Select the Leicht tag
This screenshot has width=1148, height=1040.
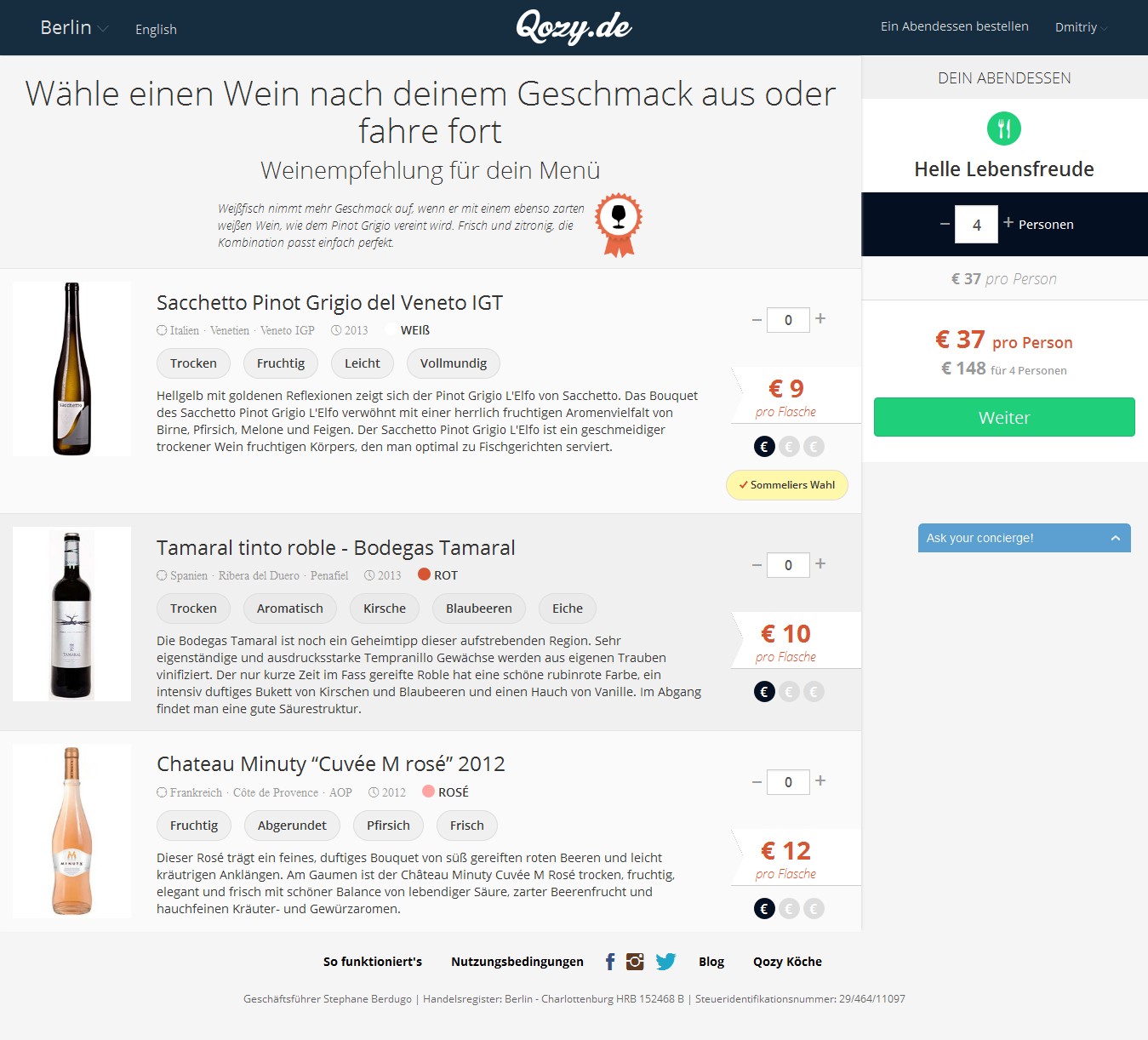[363, 363]
